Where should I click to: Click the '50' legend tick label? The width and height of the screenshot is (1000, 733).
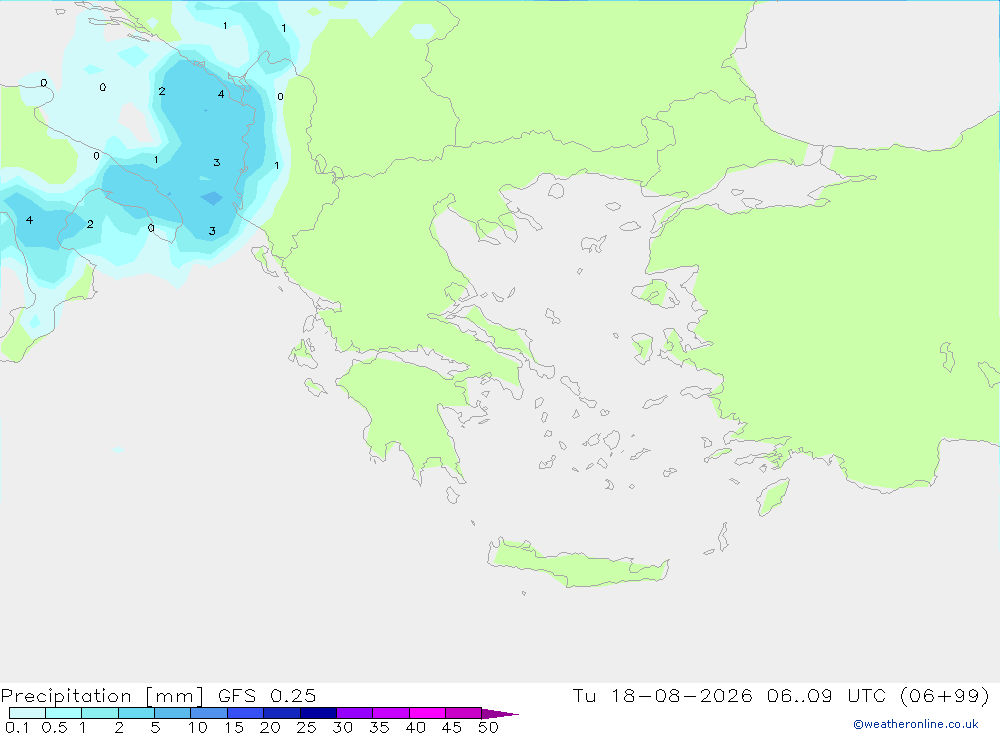coord(488,727)
